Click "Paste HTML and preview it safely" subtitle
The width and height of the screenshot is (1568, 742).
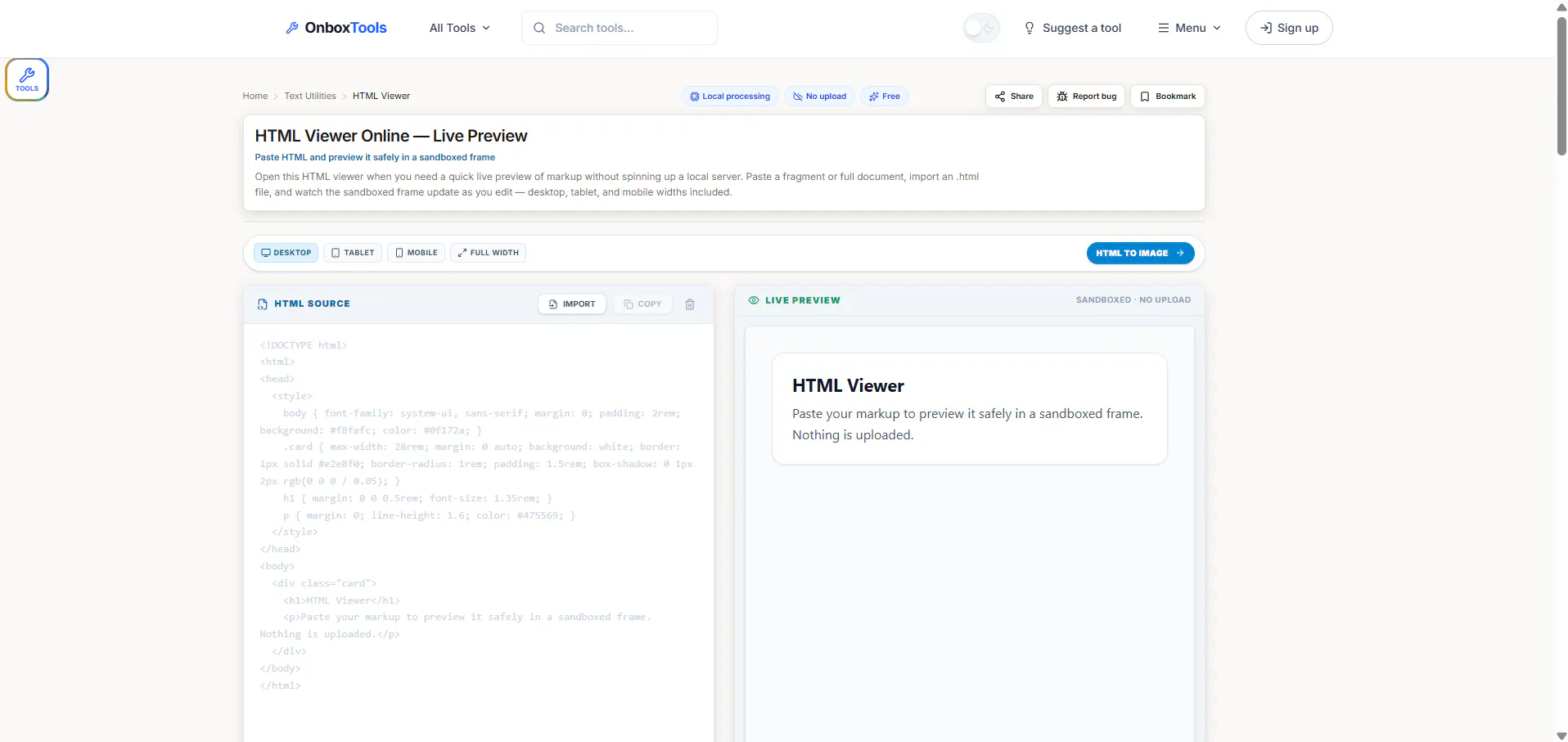pos(375,157)
